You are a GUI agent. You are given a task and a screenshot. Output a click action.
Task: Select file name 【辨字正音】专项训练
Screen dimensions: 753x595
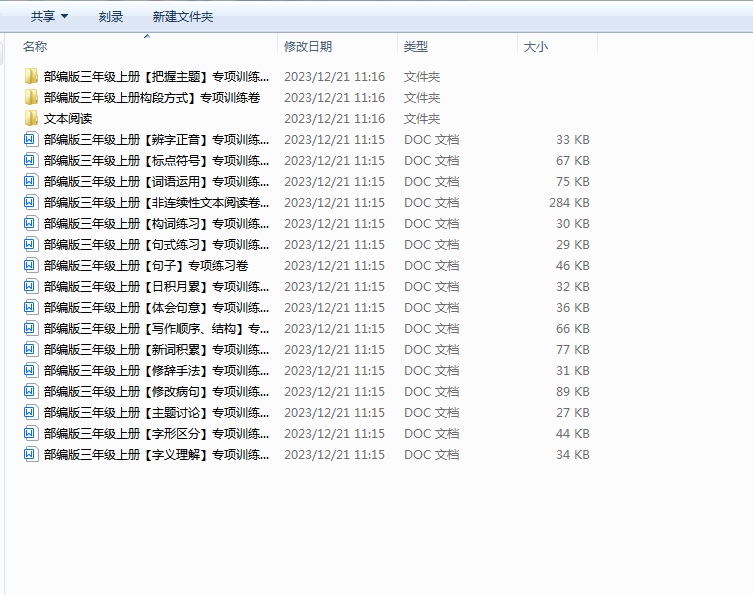pos(157,139)
